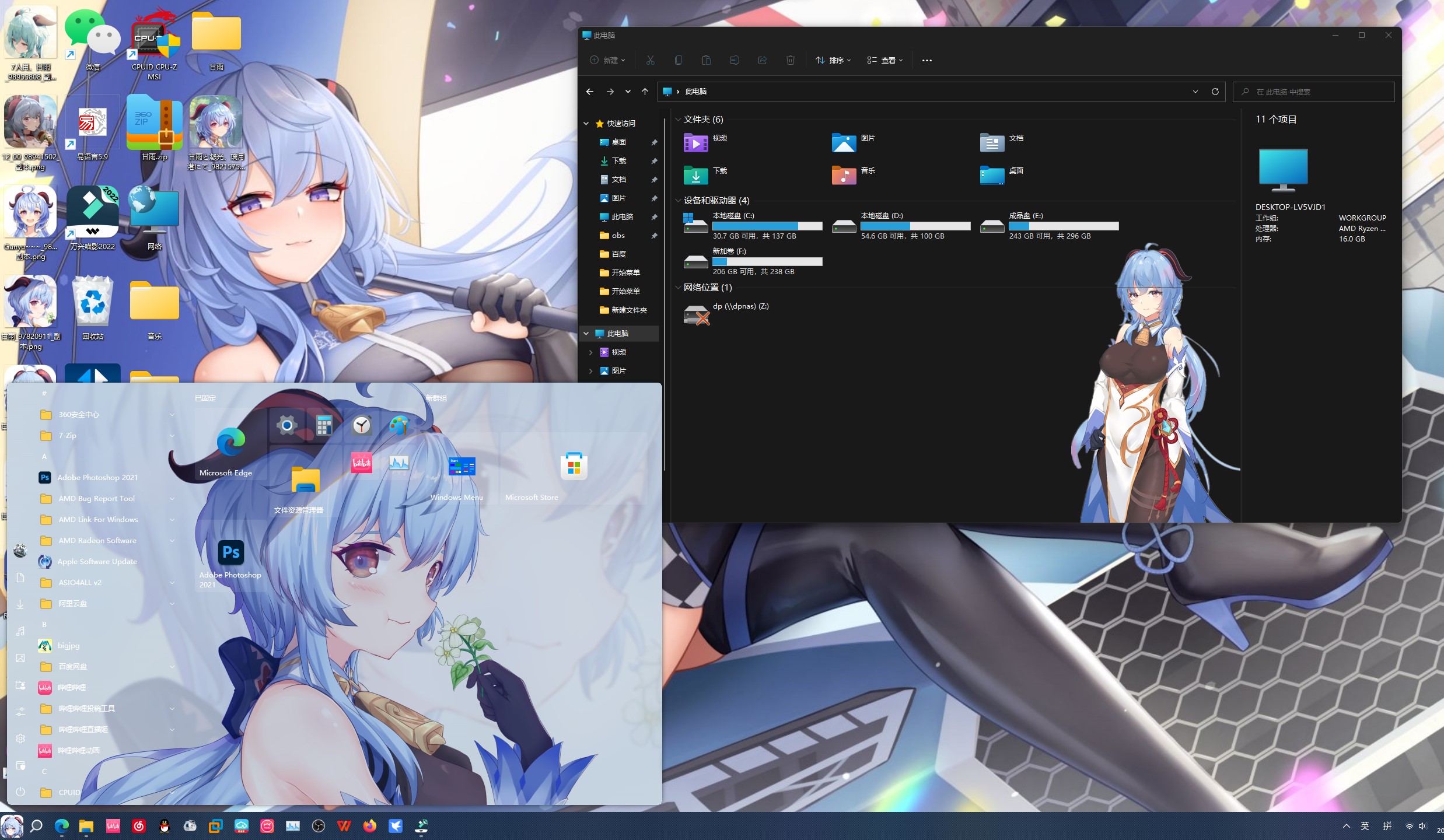Click the Refresh icon beside address bar
This screenshot has height=840, width=1444.
point(1215,92)
